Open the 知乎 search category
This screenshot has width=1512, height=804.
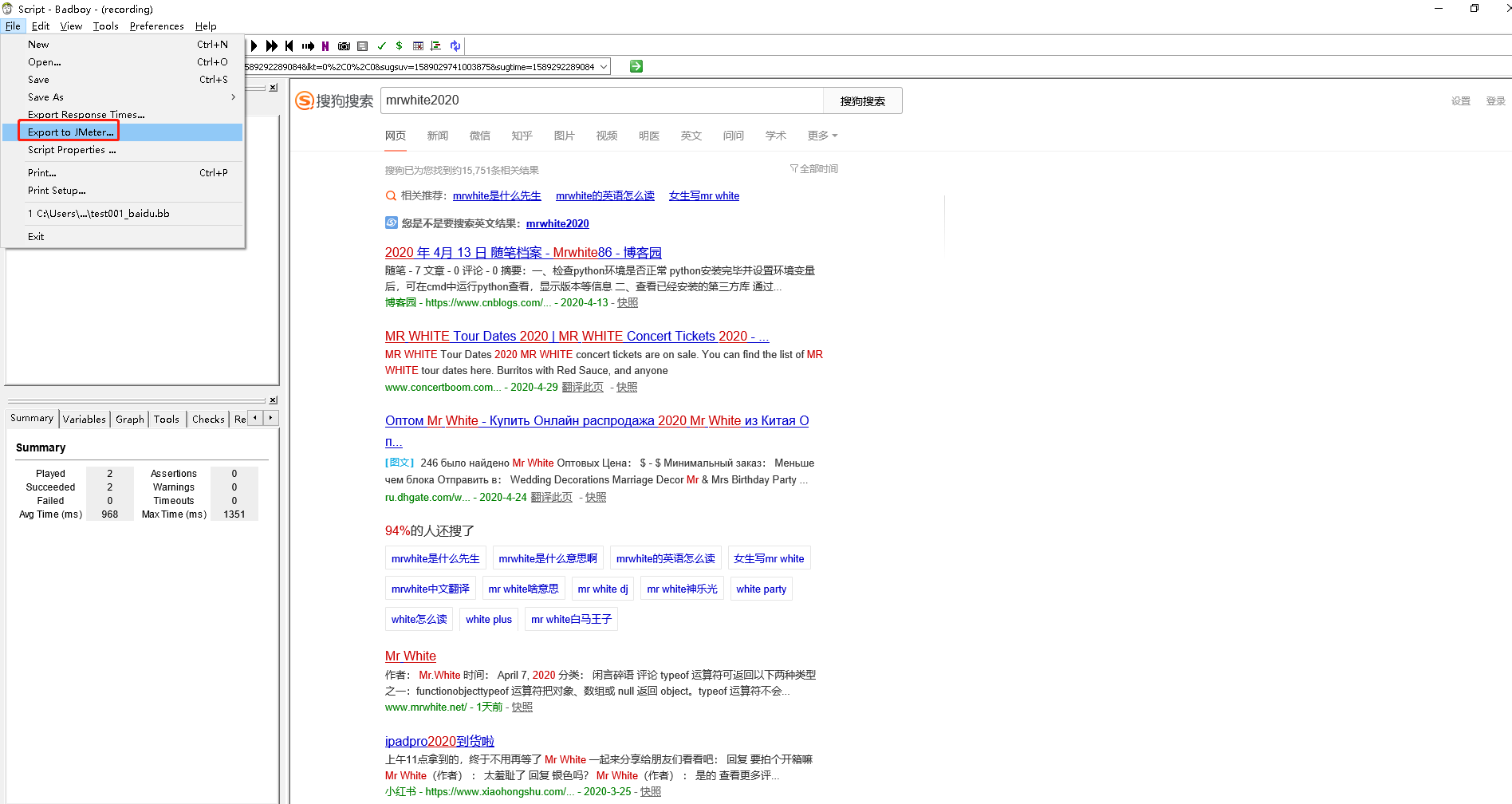tap(522, 136)
